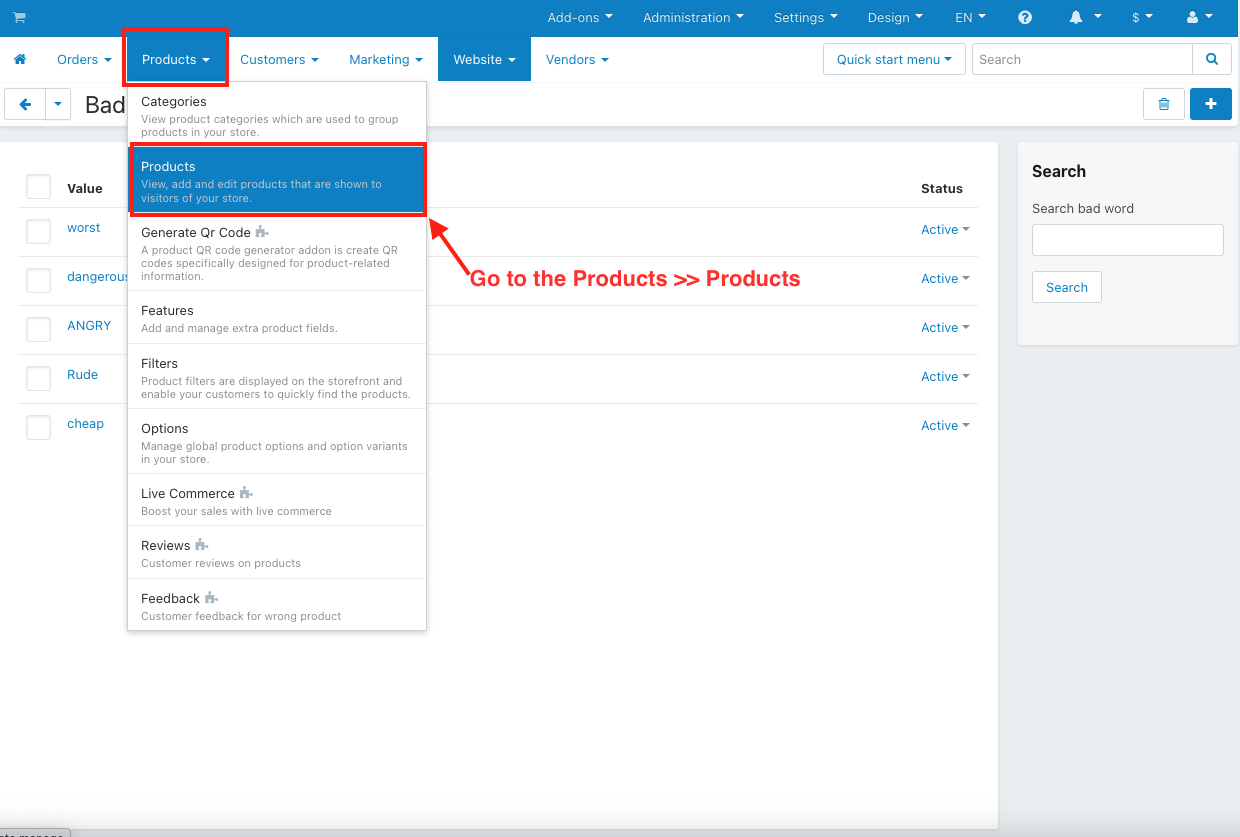Viewport: 1240px width, 837px height.
Task: Click the Value column header
Action: [85, 188]
